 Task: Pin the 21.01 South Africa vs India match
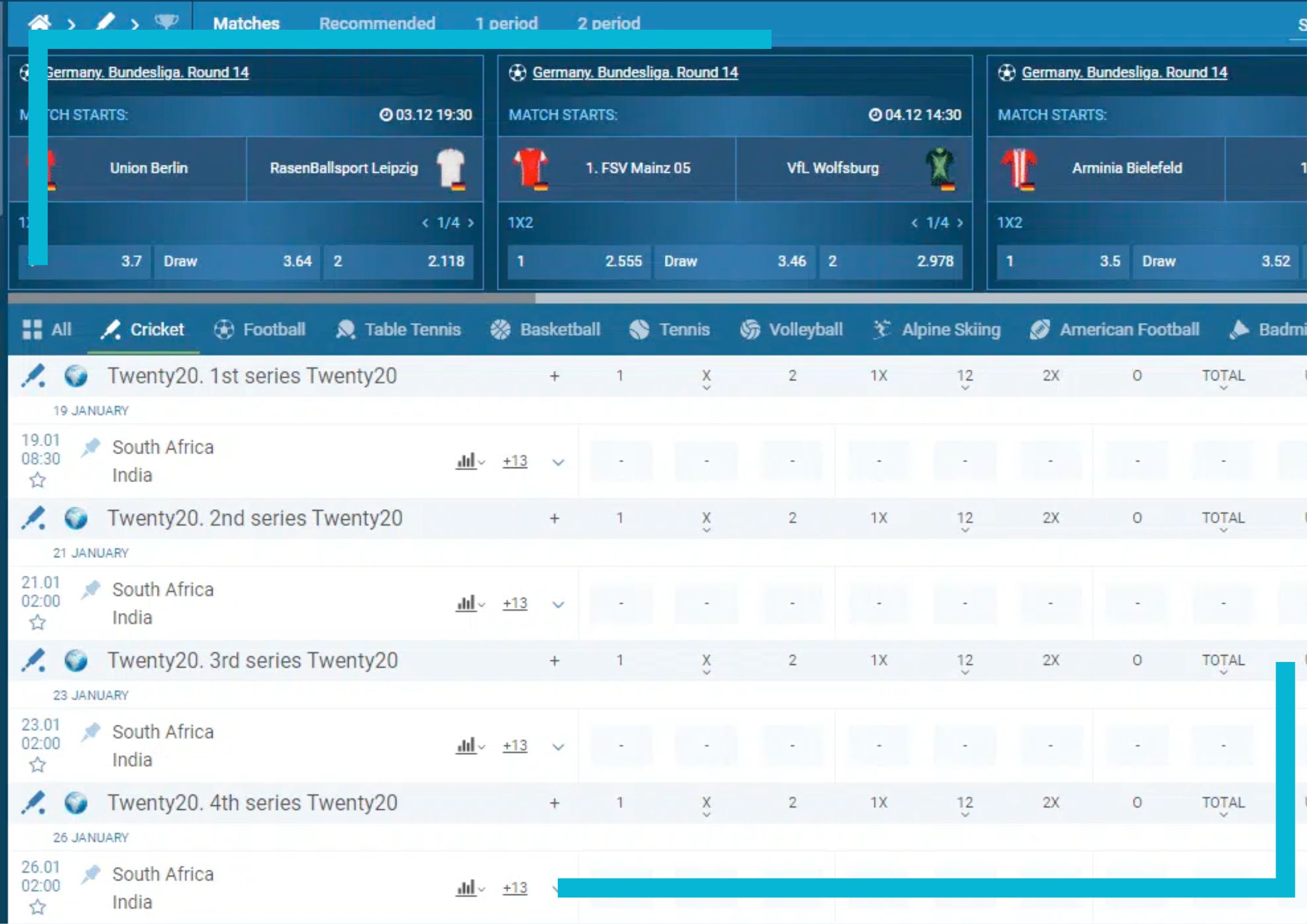[91, 589]
